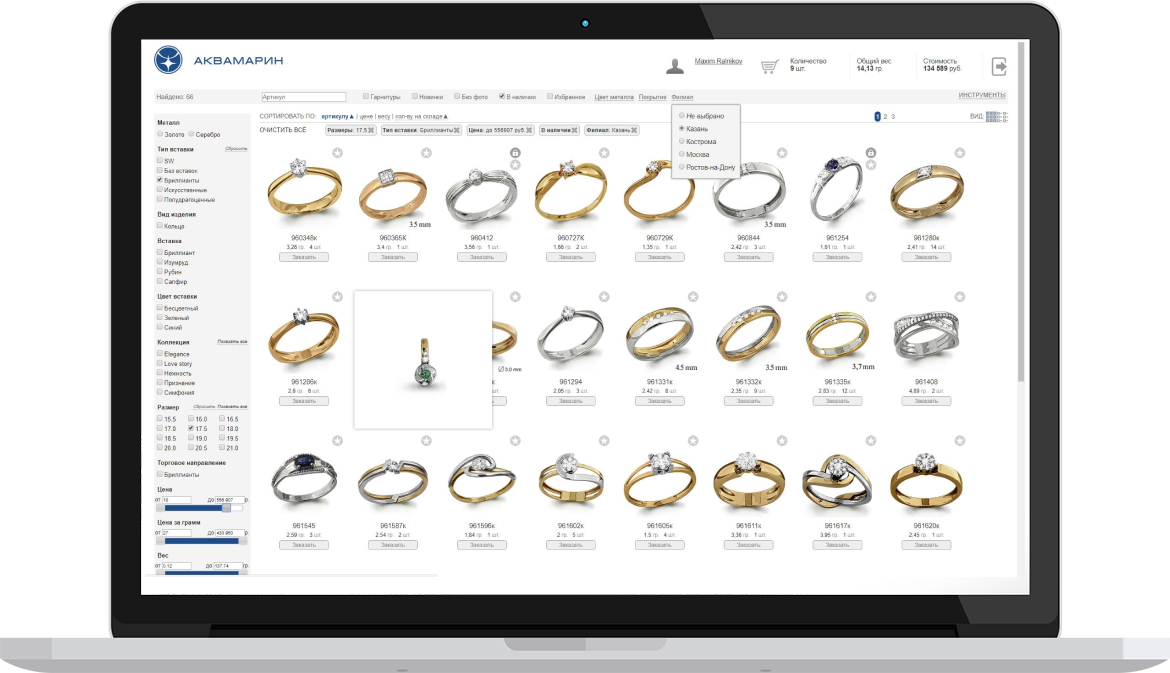This screenshot has height=673, width=1170.
Task: Enable the Новинки checkbox
Action: coord(415,96)
